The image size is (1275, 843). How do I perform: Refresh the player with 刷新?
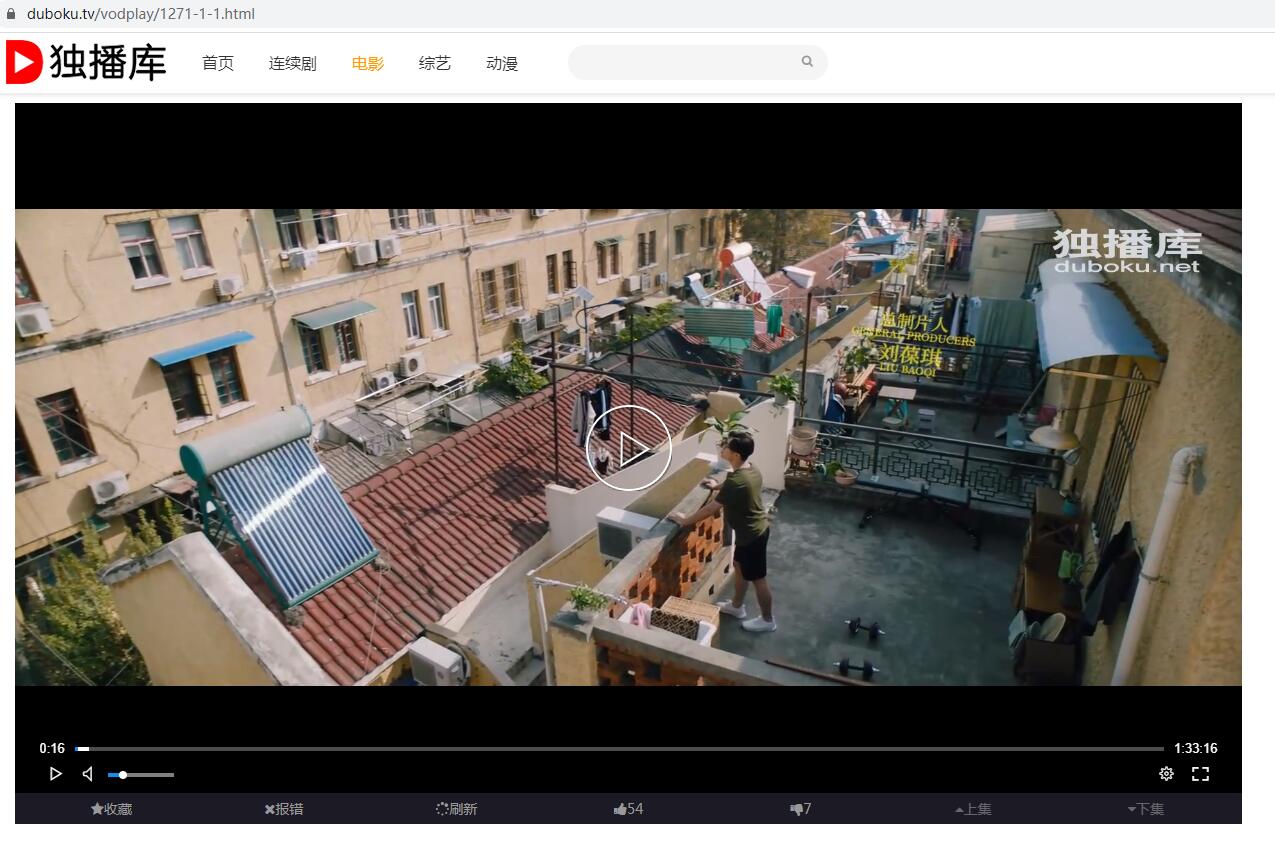click(x=457, y=809)
